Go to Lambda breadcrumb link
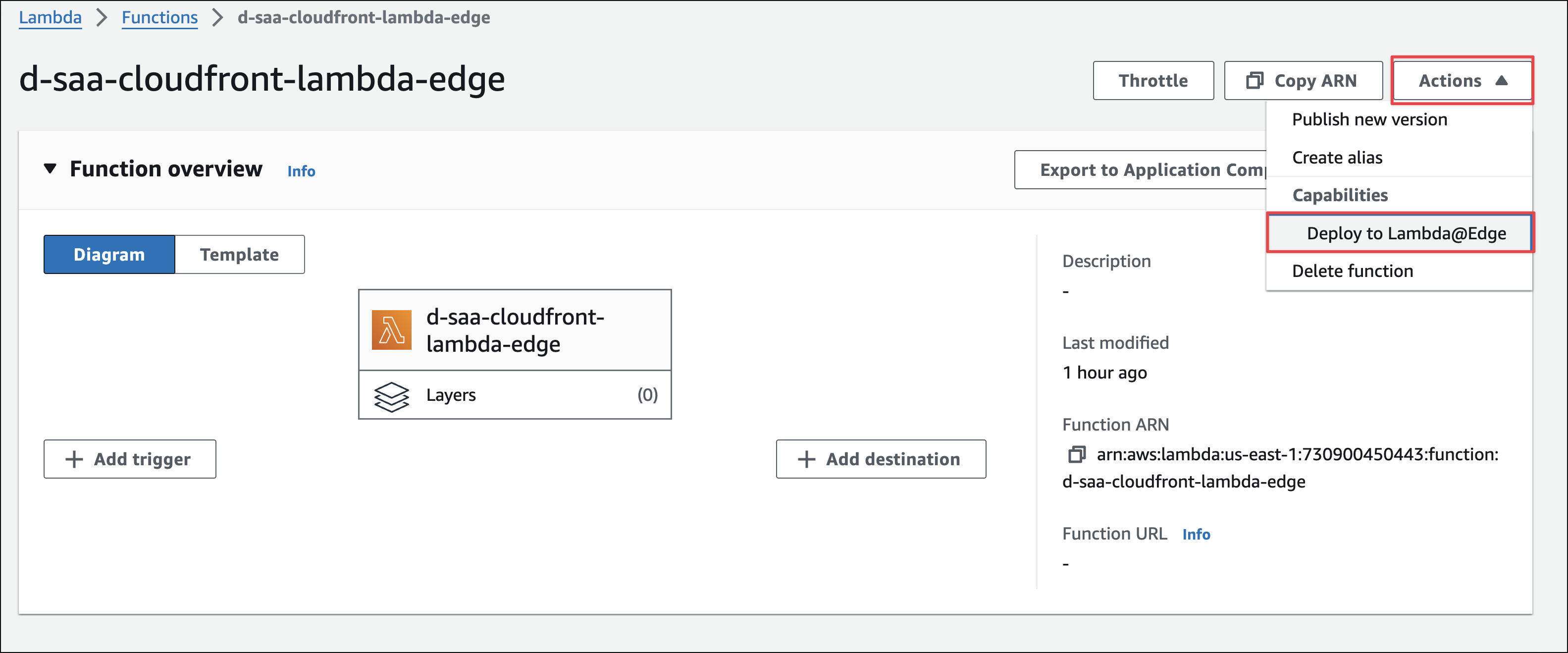The height and width of the screenshot is (653, 1568). click(x=50, y=17)
